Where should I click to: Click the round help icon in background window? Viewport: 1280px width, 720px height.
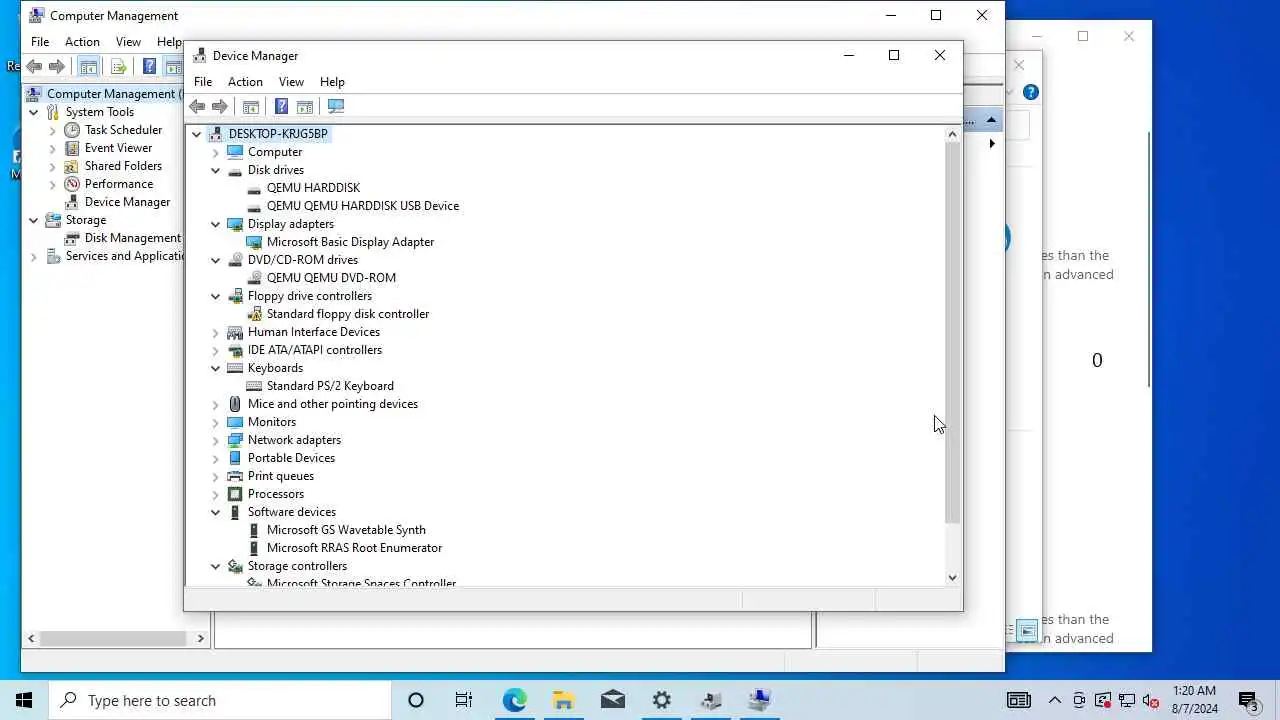pyautogui.click(x=1031, y=92)
